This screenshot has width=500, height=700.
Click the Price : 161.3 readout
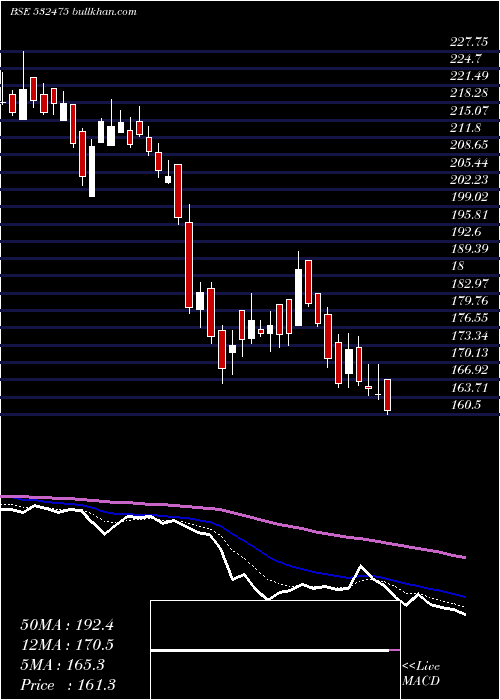coord(68,685)
